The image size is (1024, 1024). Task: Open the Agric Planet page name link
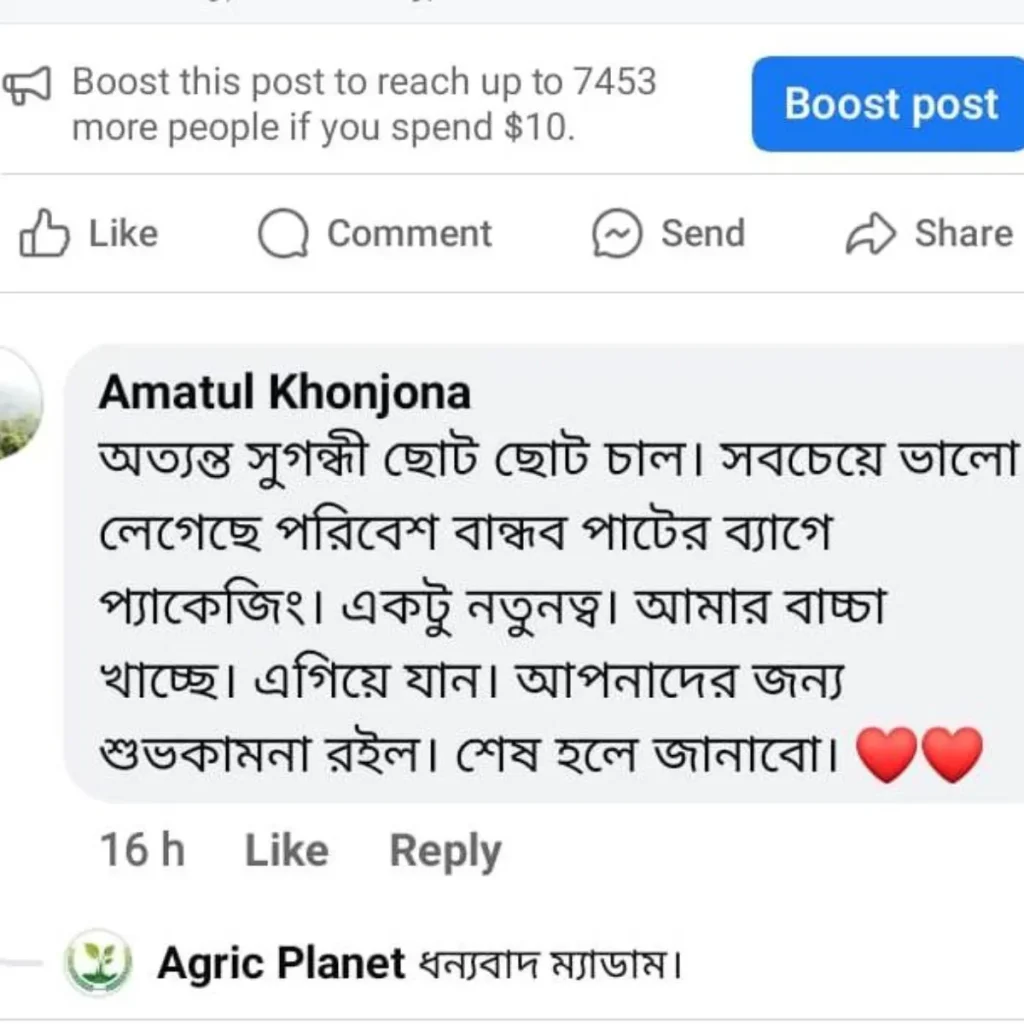pos(281,963)
